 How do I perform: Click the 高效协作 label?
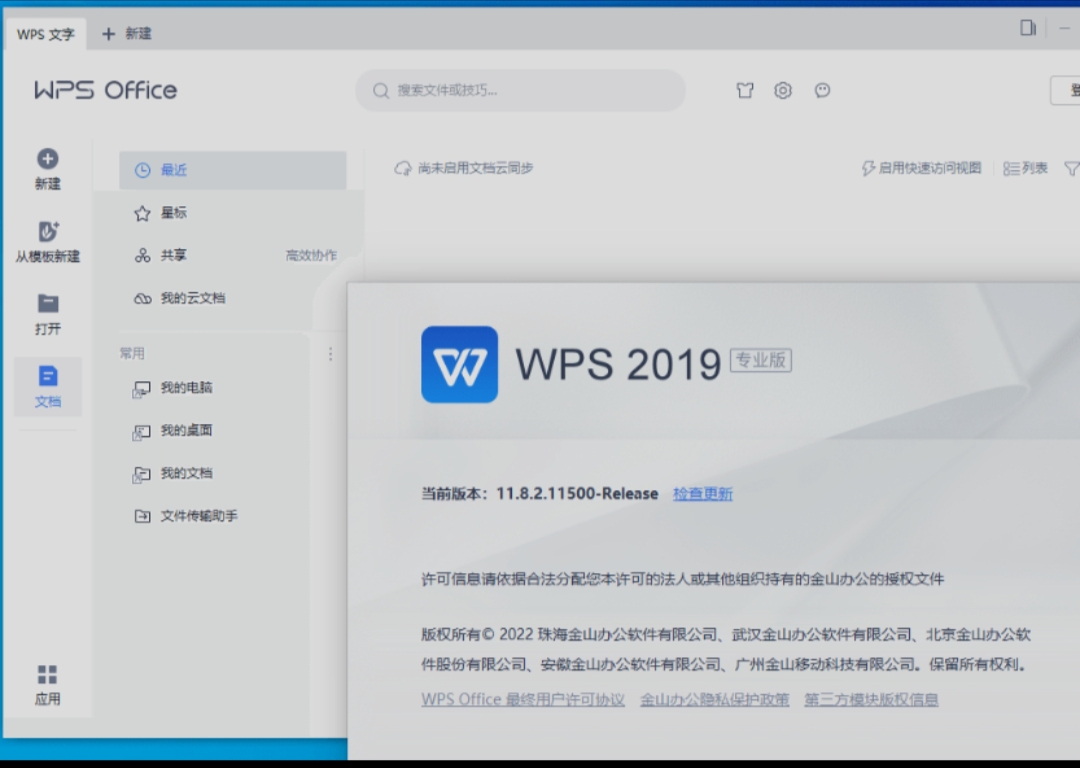point(311,256)
